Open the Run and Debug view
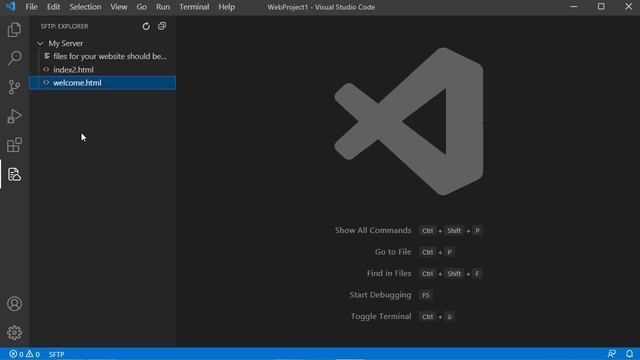Screen dimensions: 640x360 click(14, 116)
